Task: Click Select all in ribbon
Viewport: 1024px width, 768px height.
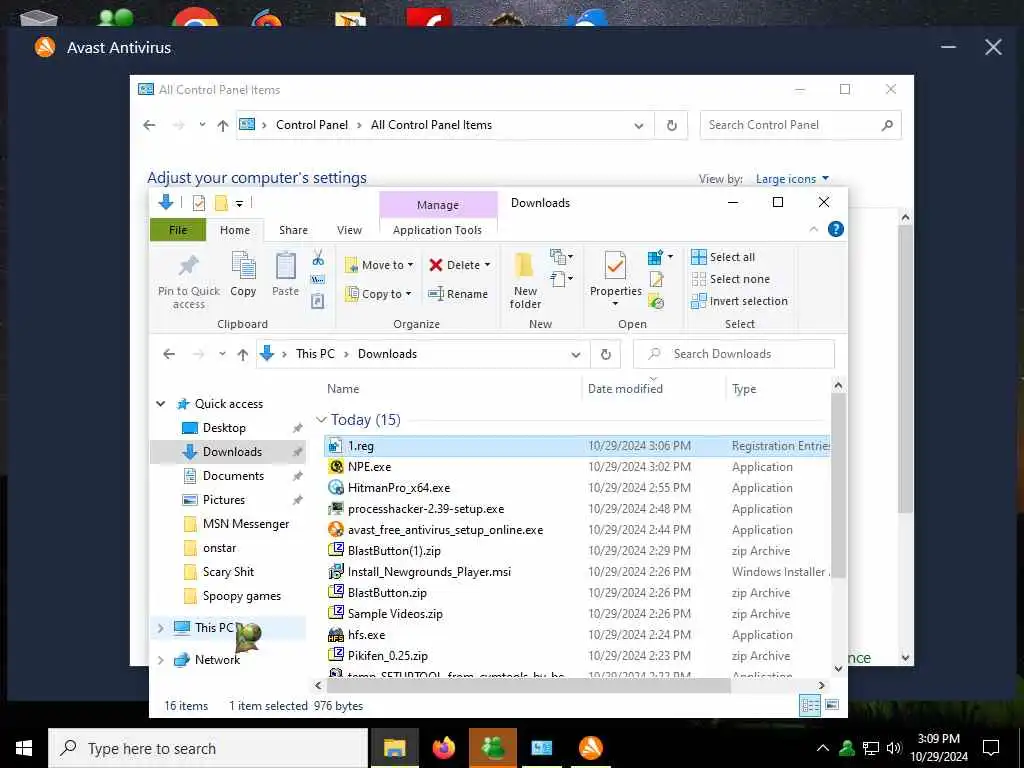Action: 722,257
